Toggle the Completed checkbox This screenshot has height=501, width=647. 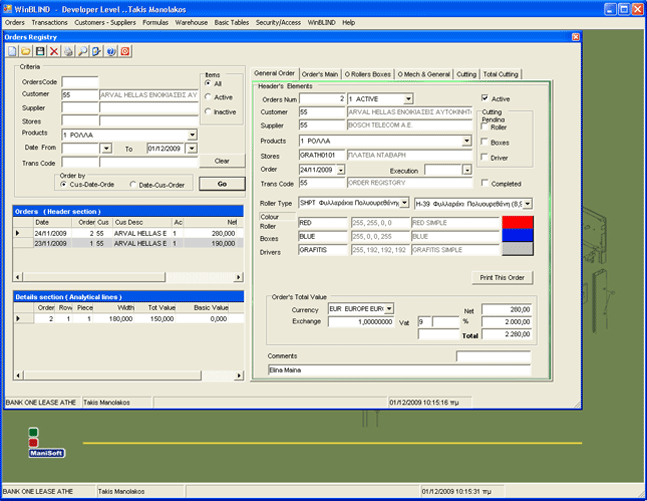(485, 183)
